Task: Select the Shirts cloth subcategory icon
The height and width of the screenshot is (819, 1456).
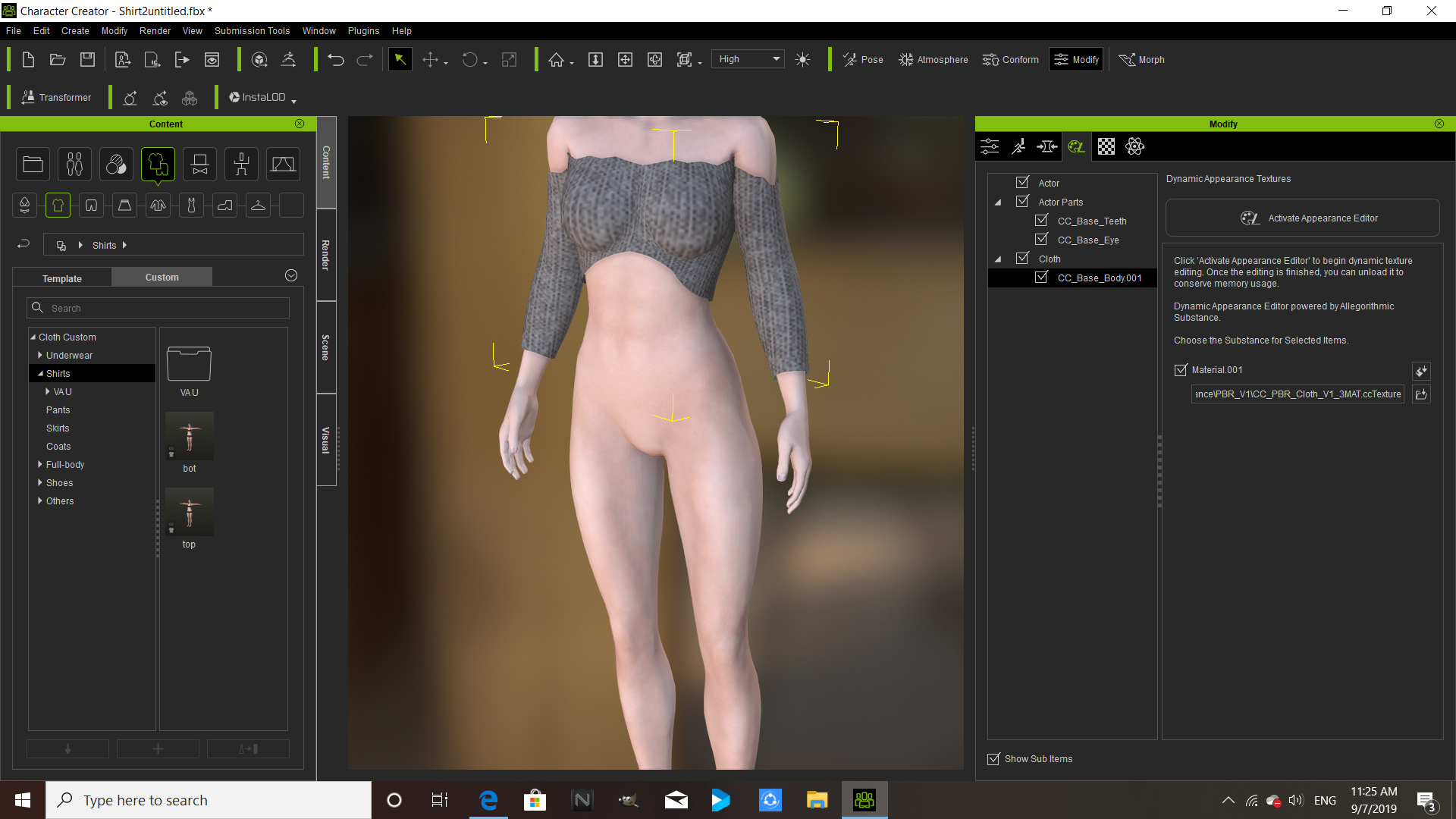Action: click(58, 205)
